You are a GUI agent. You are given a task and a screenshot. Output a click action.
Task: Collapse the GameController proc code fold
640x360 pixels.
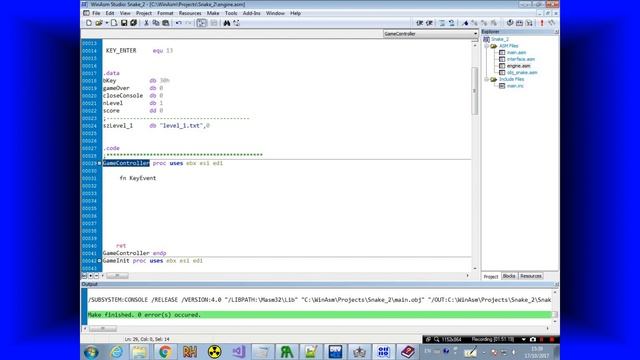point(99,163)
